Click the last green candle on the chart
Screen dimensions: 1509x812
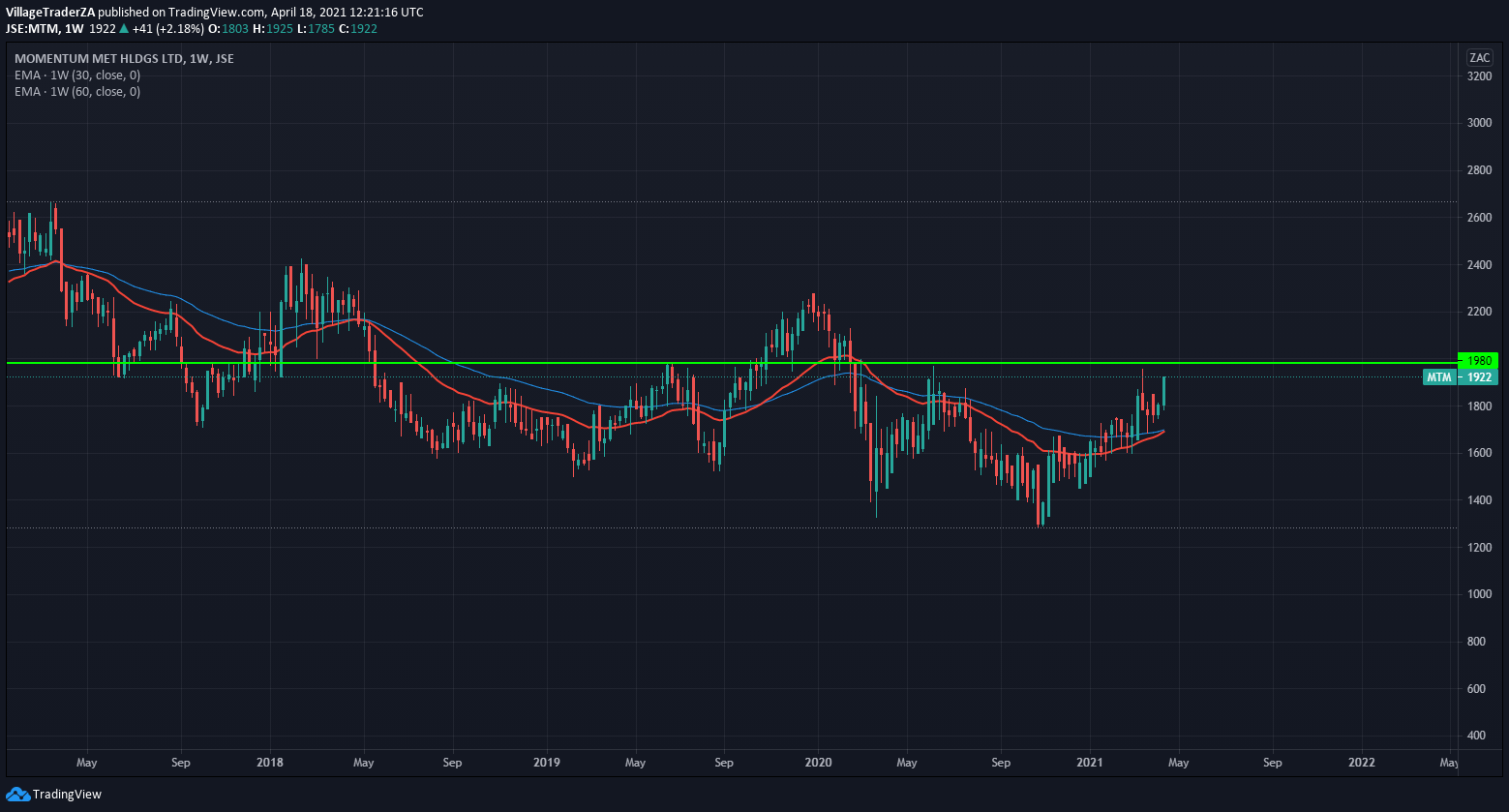click(x=1163, y=392)
